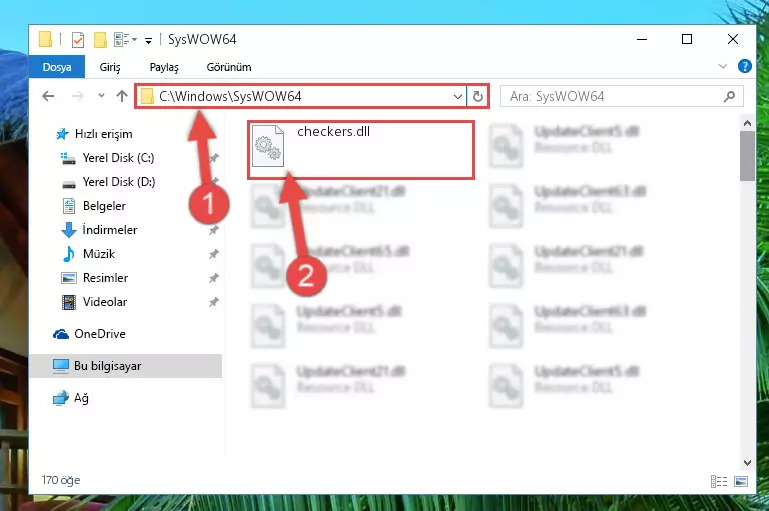Switch to details view layout icon
Image resolution: width=769 pixels, height=511 pixels.
[x=719, y=482]
